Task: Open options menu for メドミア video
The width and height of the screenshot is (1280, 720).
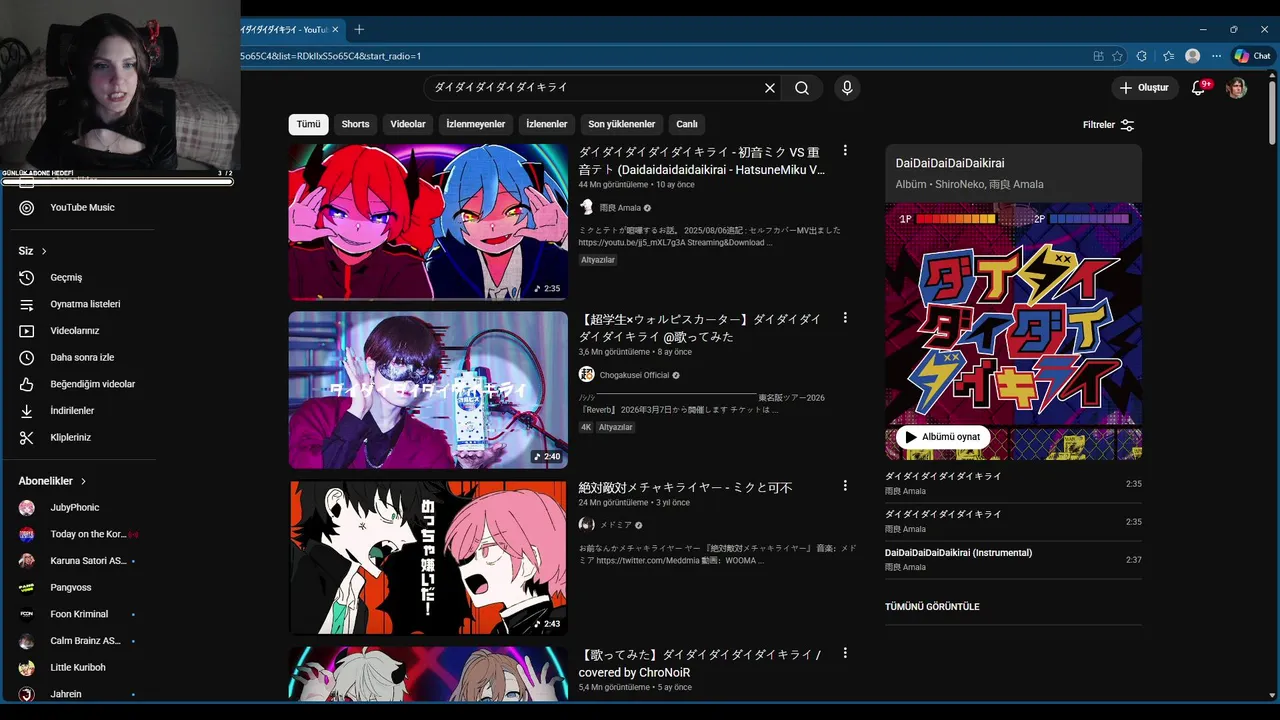Action: pyautogui.click(x=845, y=486)
